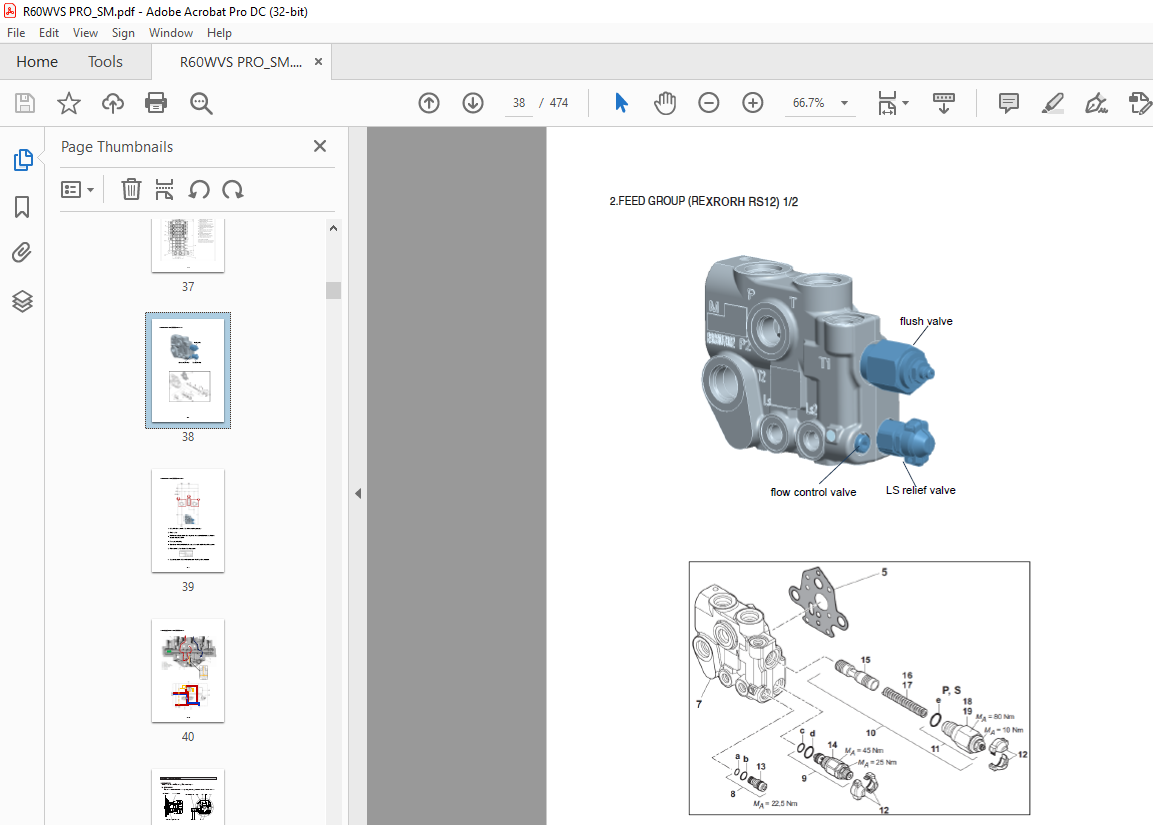Click the 'LS relief valve' label
The height and width of the screenshot is (825, 1153).
pyautogui.click(x=921, y=490)
